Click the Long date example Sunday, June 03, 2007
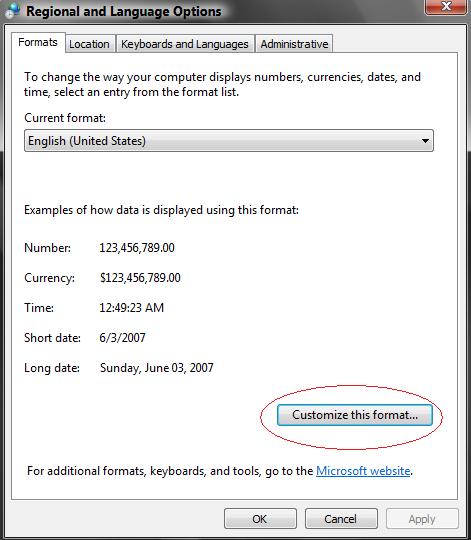 (157, 368)
